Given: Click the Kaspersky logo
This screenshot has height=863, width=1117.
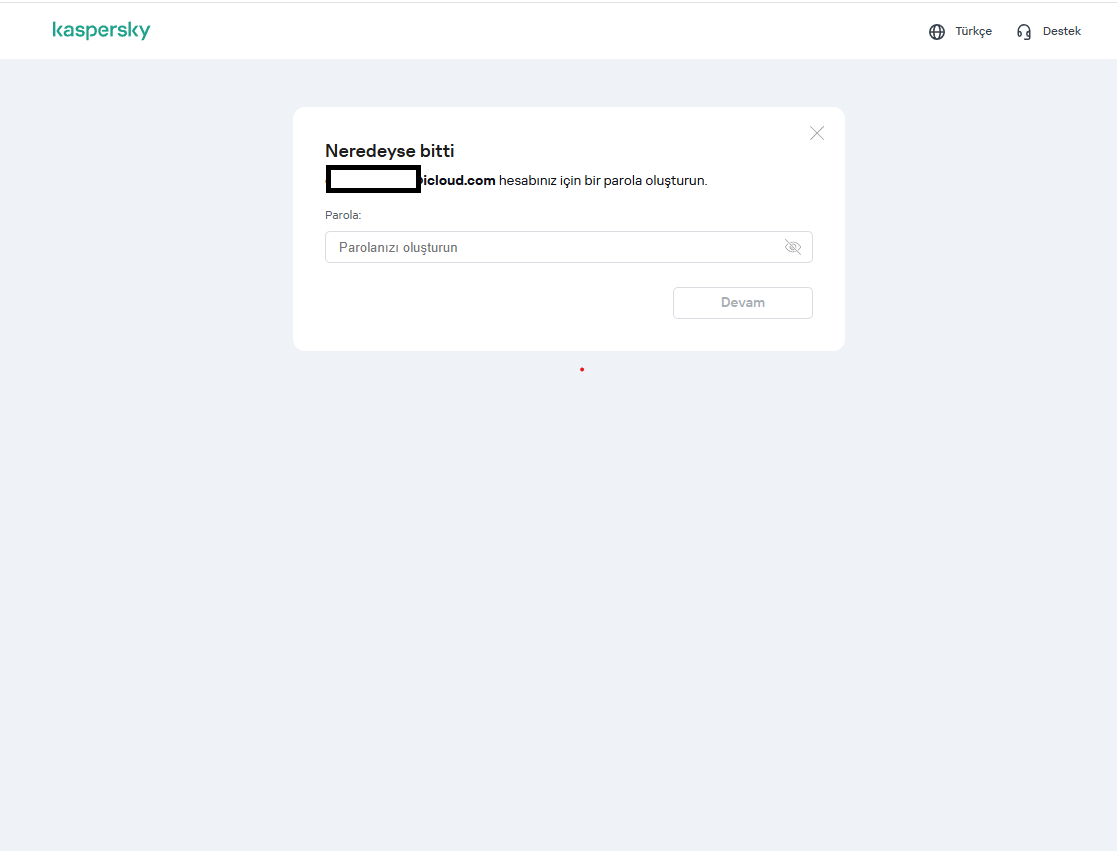Looking at the screenshot, I should [101, 30].
